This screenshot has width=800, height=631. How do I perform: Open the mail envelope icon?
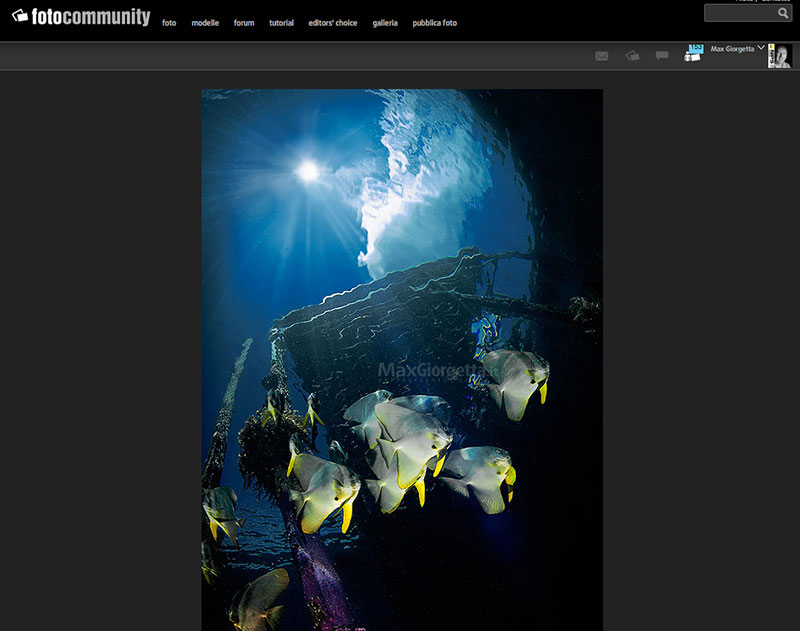pos(602,56)
